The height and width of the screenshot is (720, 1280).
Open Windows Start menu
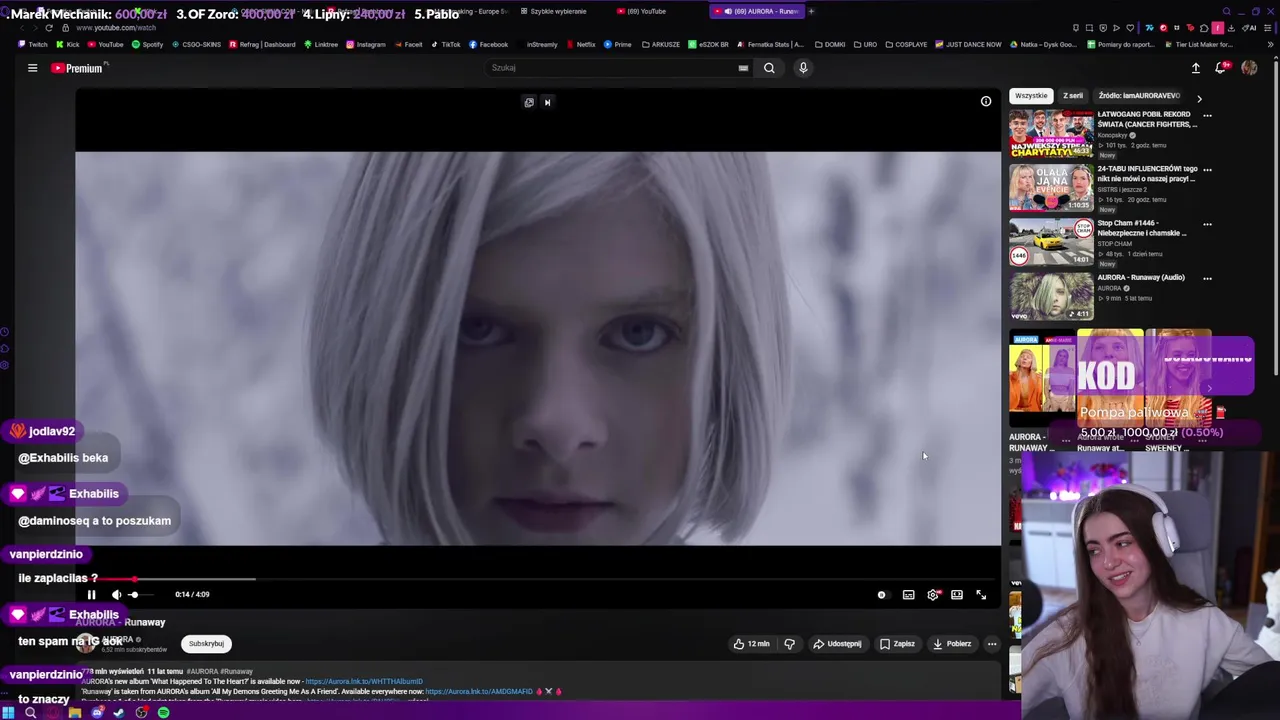coord(8,713)
